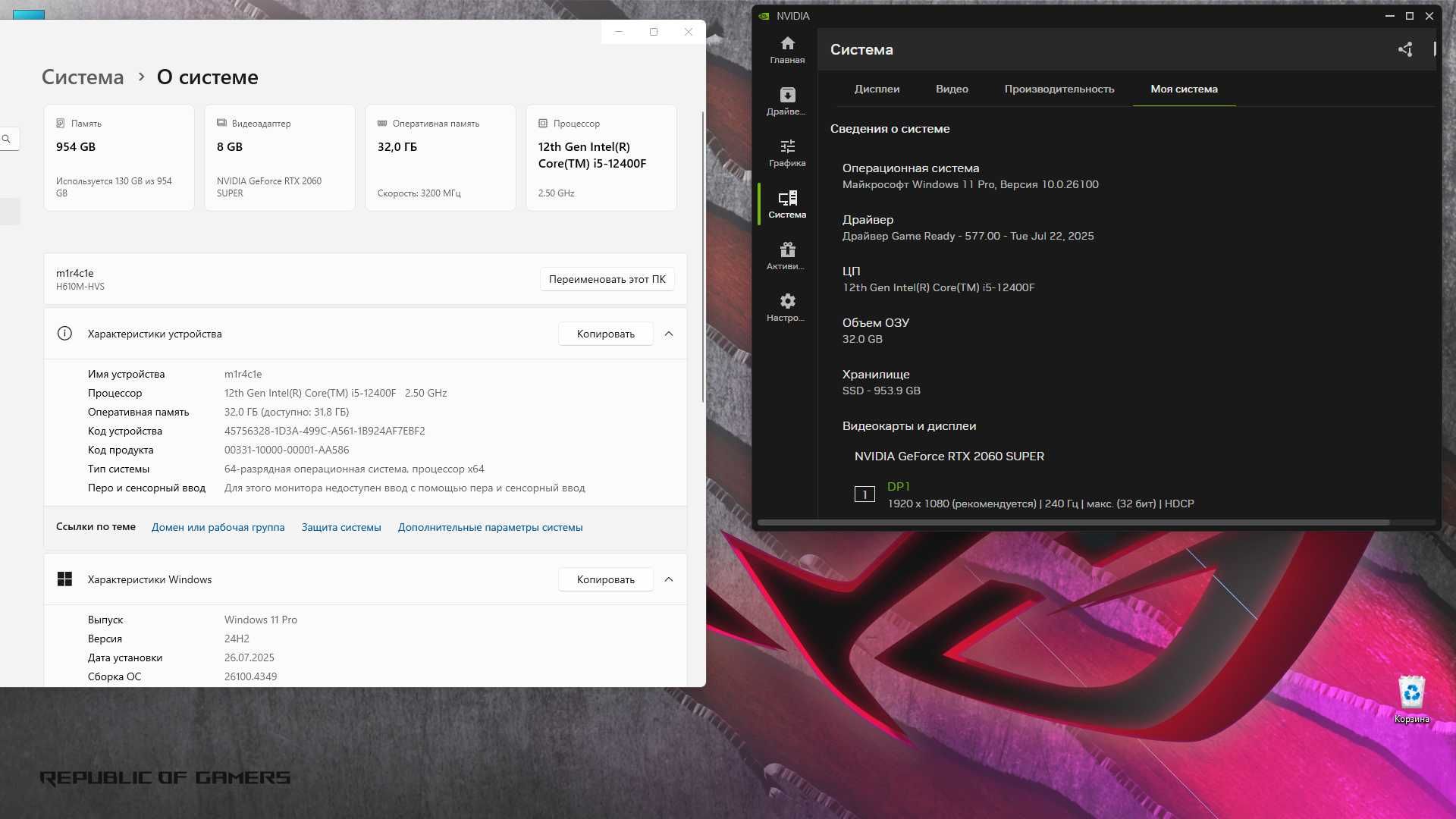Select the Система icon in NVIDIA sidebar
Image resolution: width=1456 pixels, height=819 pixels.
(787, 205)
